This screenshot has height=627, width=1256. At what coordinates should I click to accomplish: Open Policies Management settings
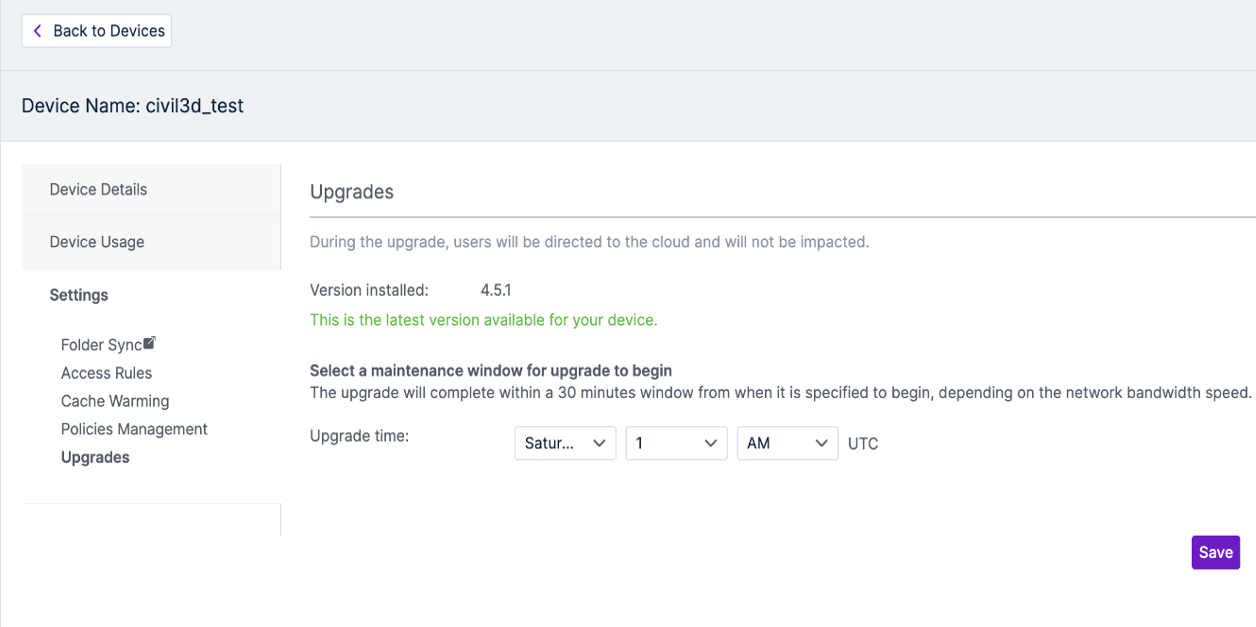[x=134, y=428]
